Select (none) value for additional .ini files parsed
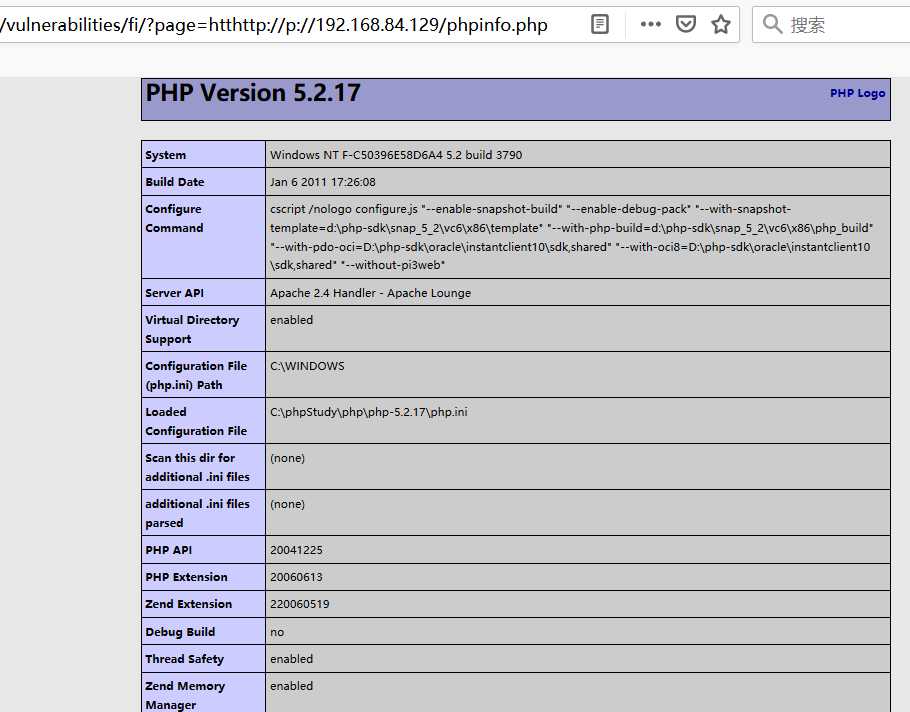 tap(287, 504)
